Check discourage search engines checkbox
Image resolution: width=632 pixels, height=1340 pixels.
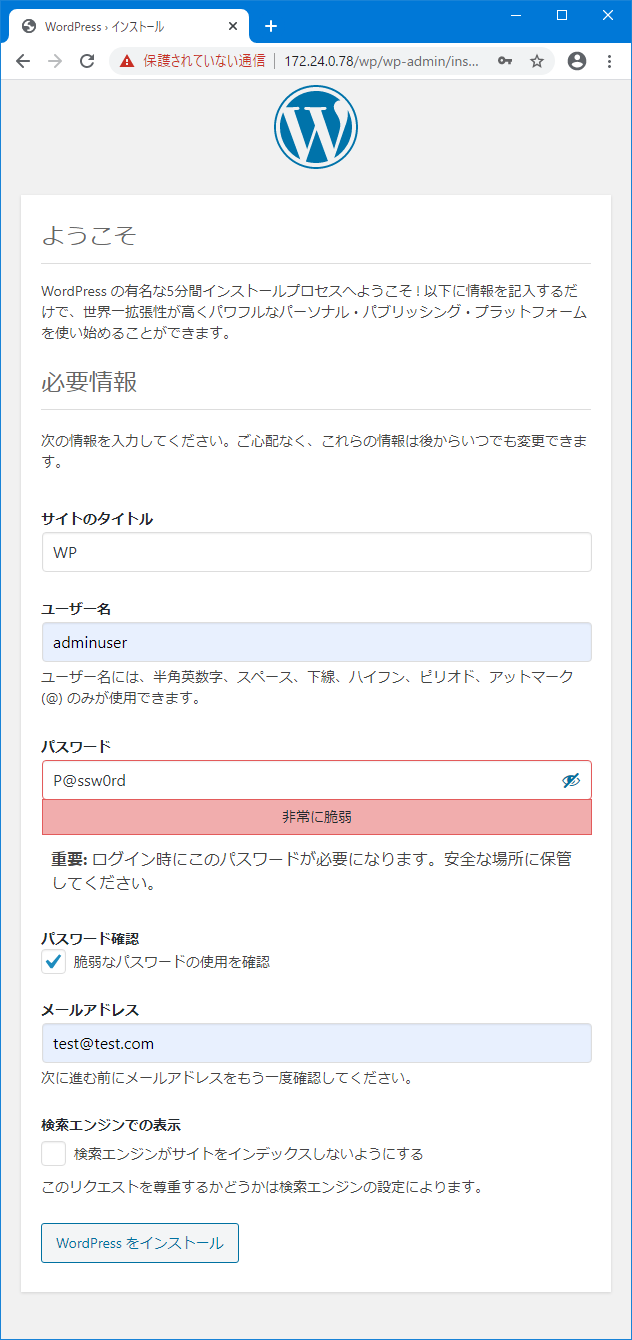(x=53, y=1154)
